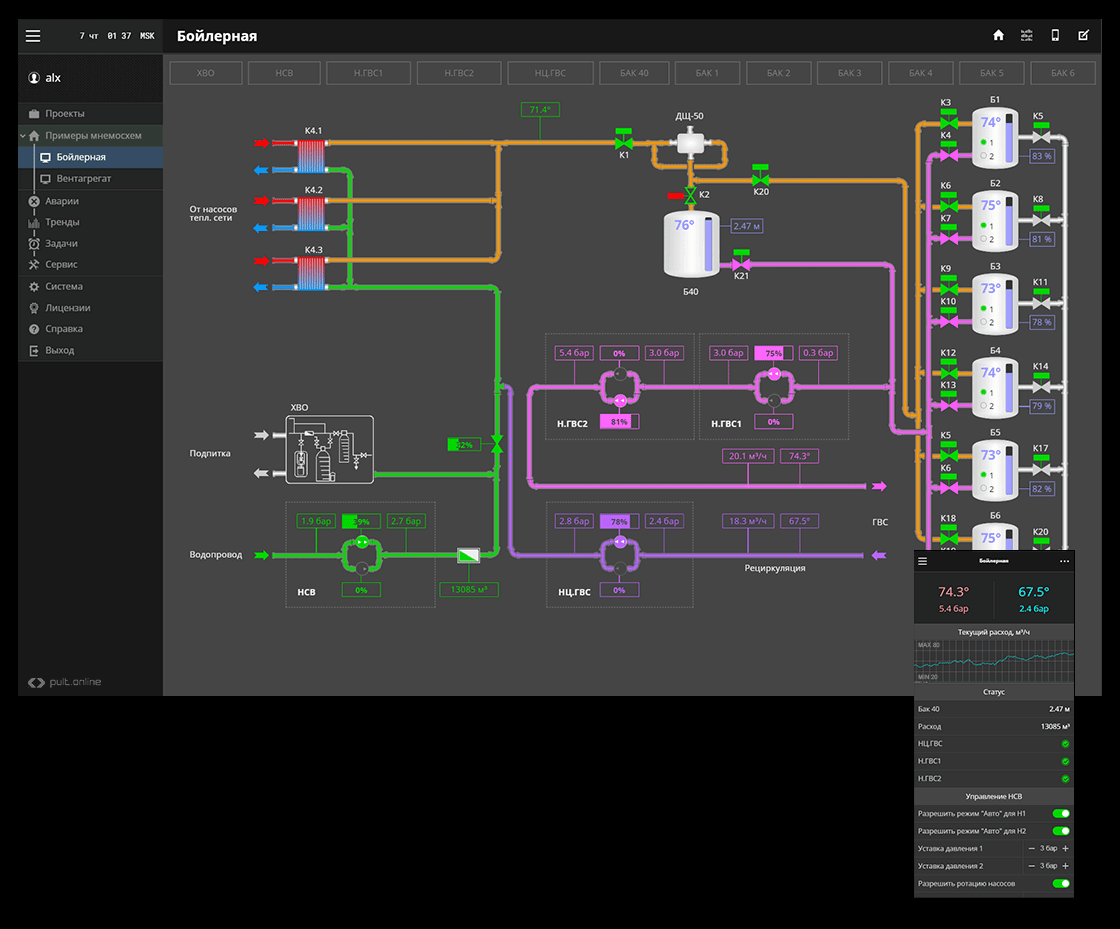The image size is (1120, 929).
Task: Switch to the БАК 40 tab
Action: (634, 73)
